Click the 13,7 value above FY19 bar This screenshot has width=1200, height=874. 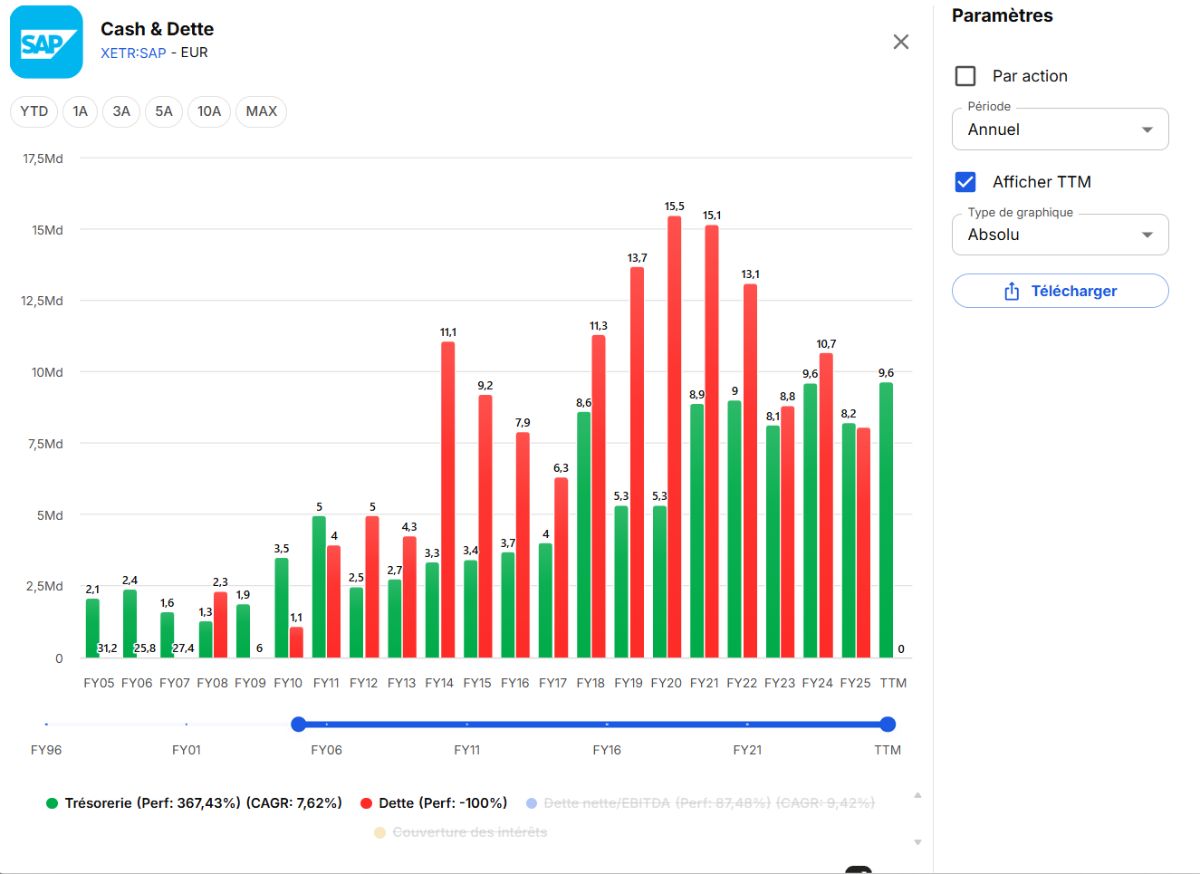[x=637, y=258]
